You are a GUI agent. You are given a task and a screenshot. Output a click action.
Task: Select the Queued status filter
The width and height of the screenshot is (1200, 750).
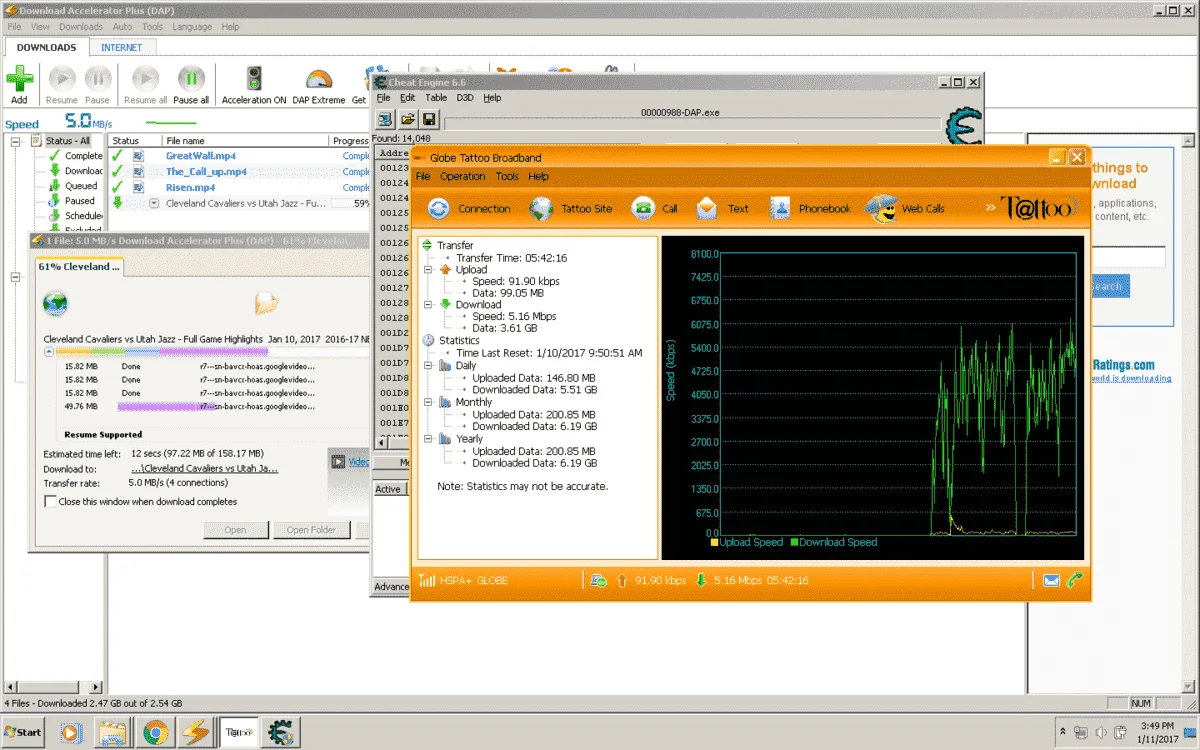click(81, 186)
